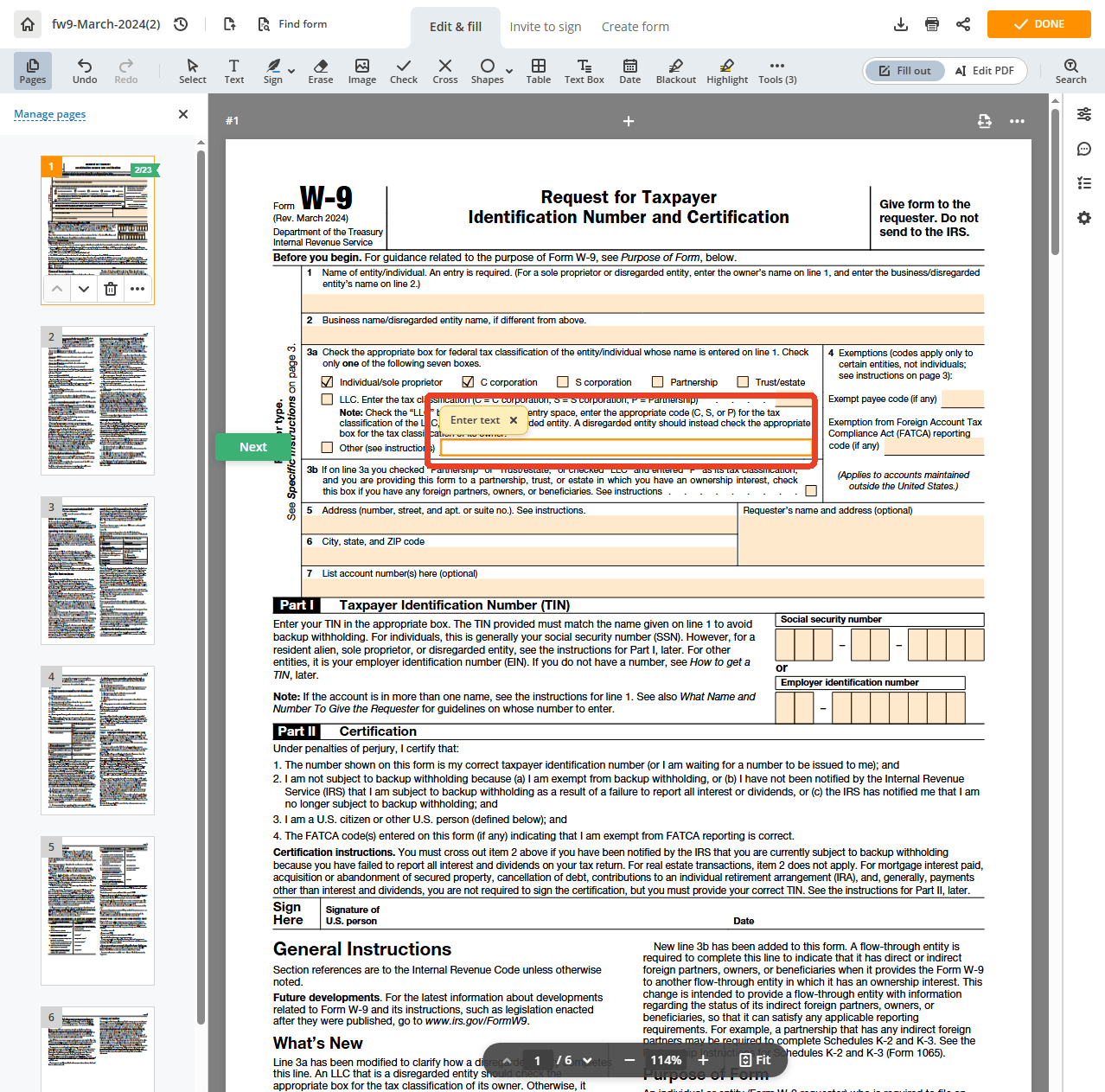Viewport: 1105px width, 1092px height.
Task: Go to the home icon
Action: point(28,24)
